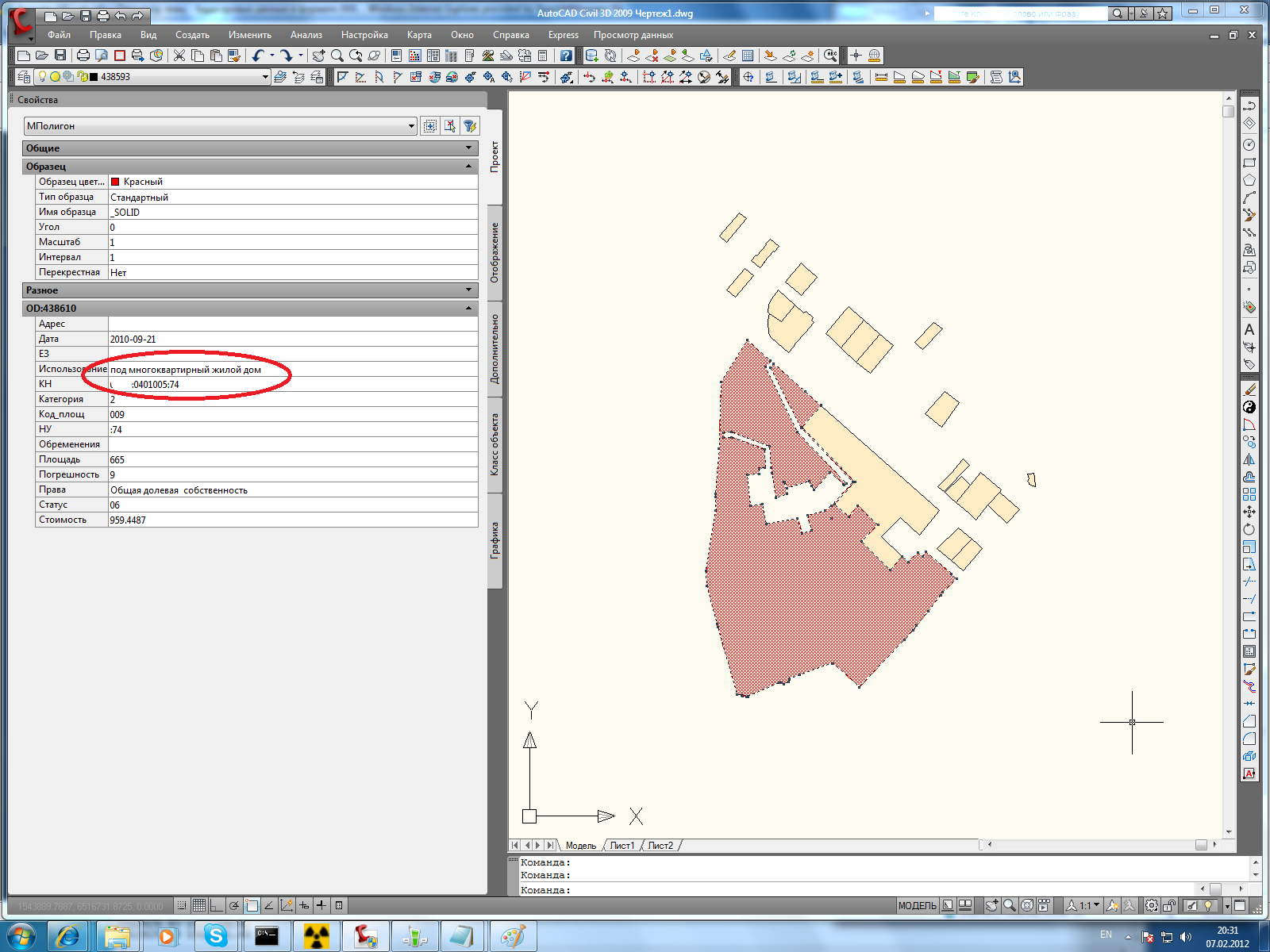Click the Plot (print) toolbar icon
The width and height of the screenshot is (1270, 952).
[83, 56]
